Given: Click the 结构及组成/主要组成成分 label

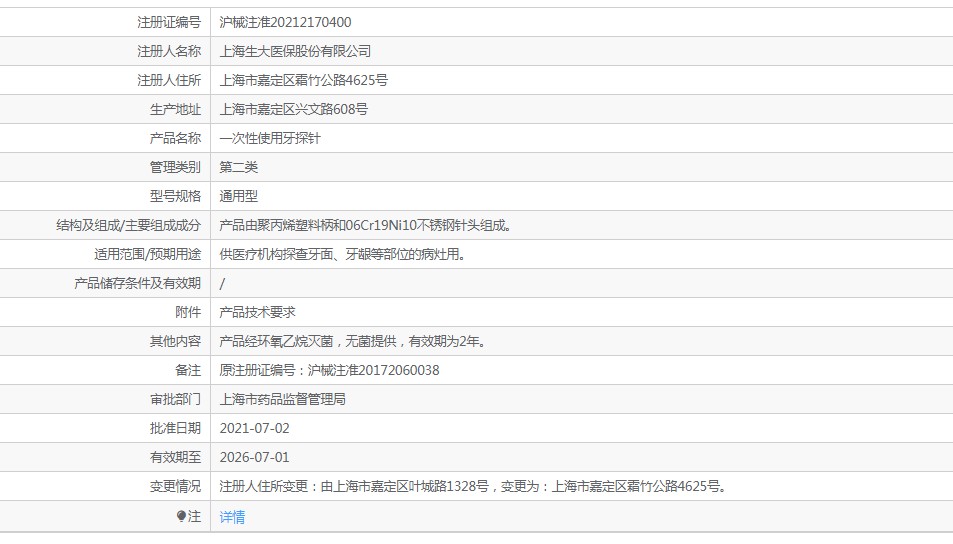Looking at the screenshot, I should (x=129, y=226).
